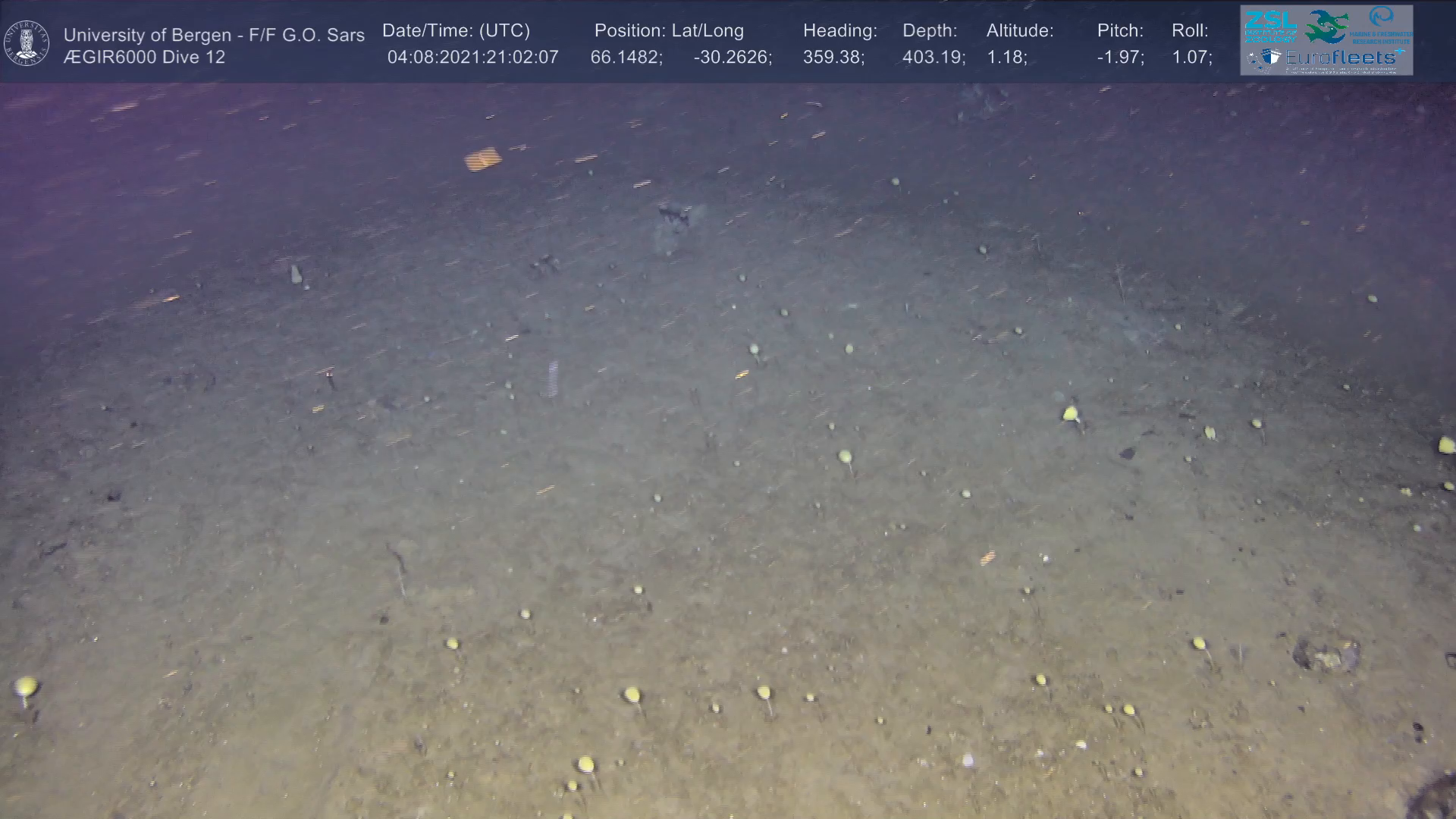Select the depth value 403.19
Image resolution: width=1456 pixels, height=819 pixels.
coord(933,58)
